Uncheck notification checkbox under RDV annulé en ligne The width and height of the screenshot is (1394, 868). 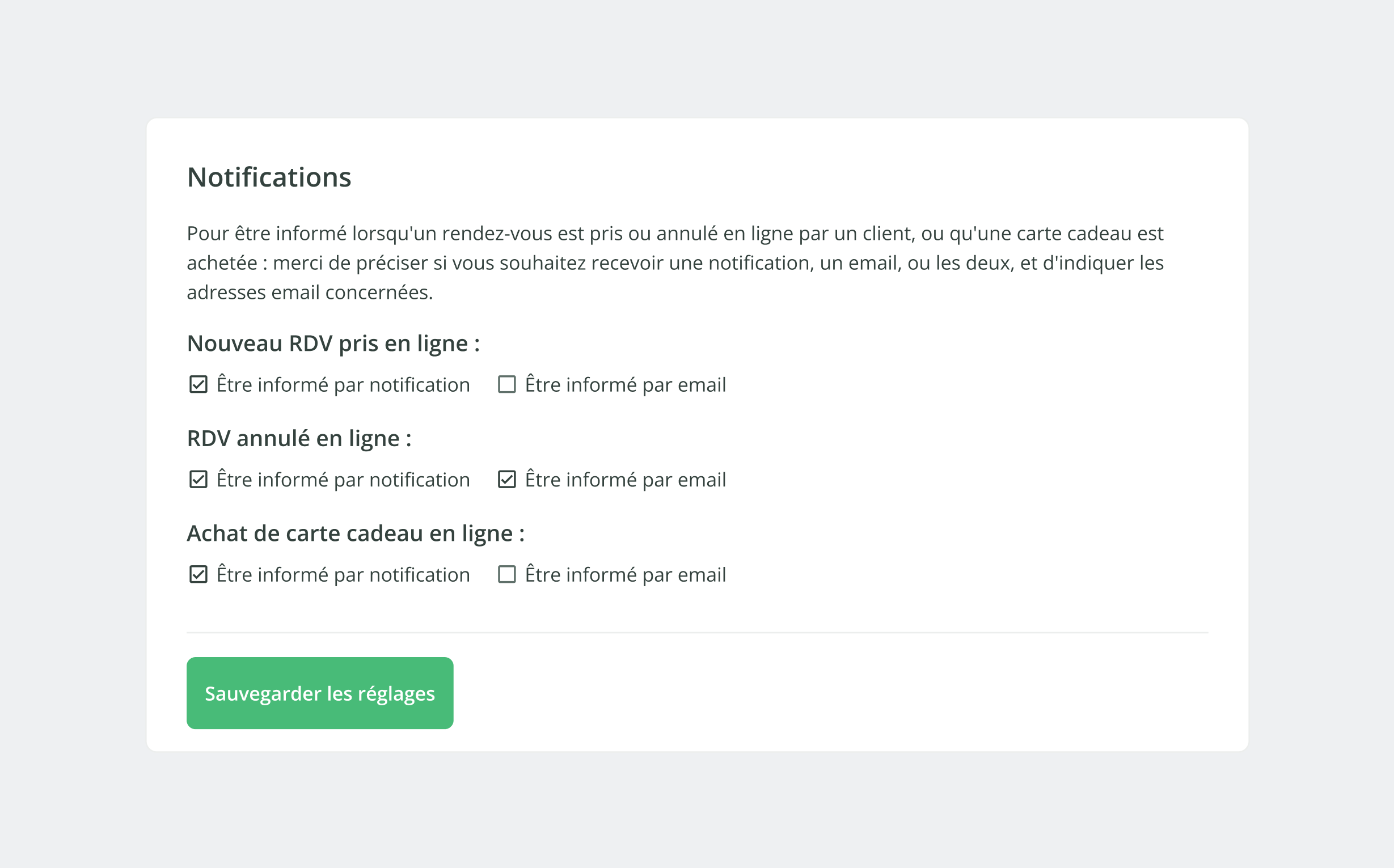[198, 479]
